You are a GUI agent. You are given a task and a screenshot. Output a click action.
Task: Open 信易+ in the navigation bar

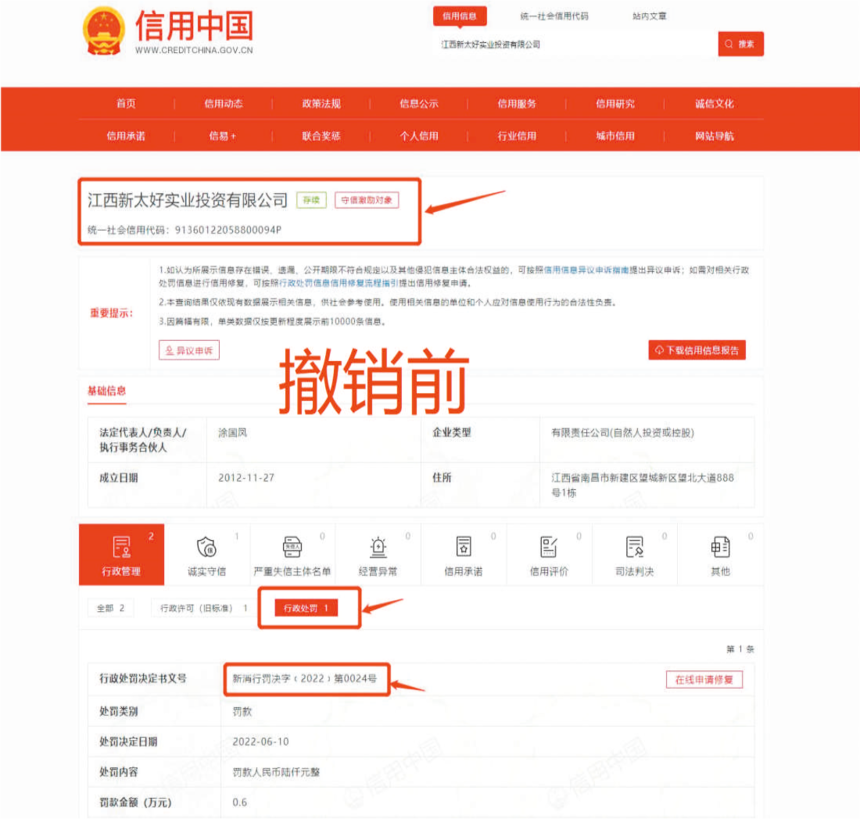(223, 136)
